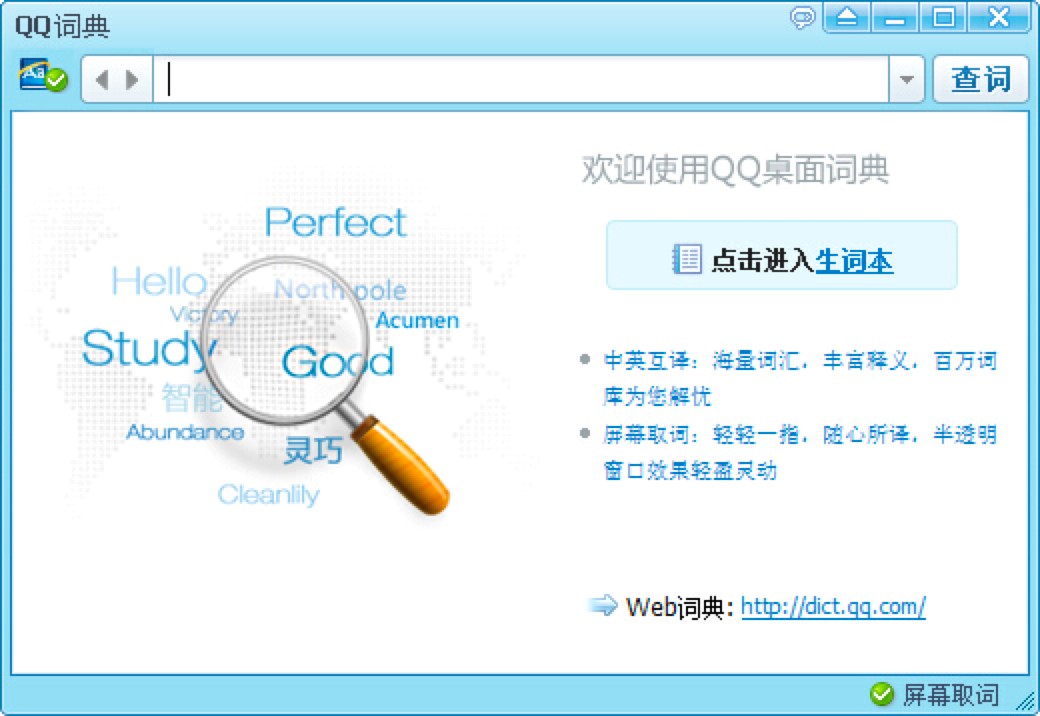Click the notebook icon on 生词本 button
1040x716 pixels.
[x=685, y=258]
